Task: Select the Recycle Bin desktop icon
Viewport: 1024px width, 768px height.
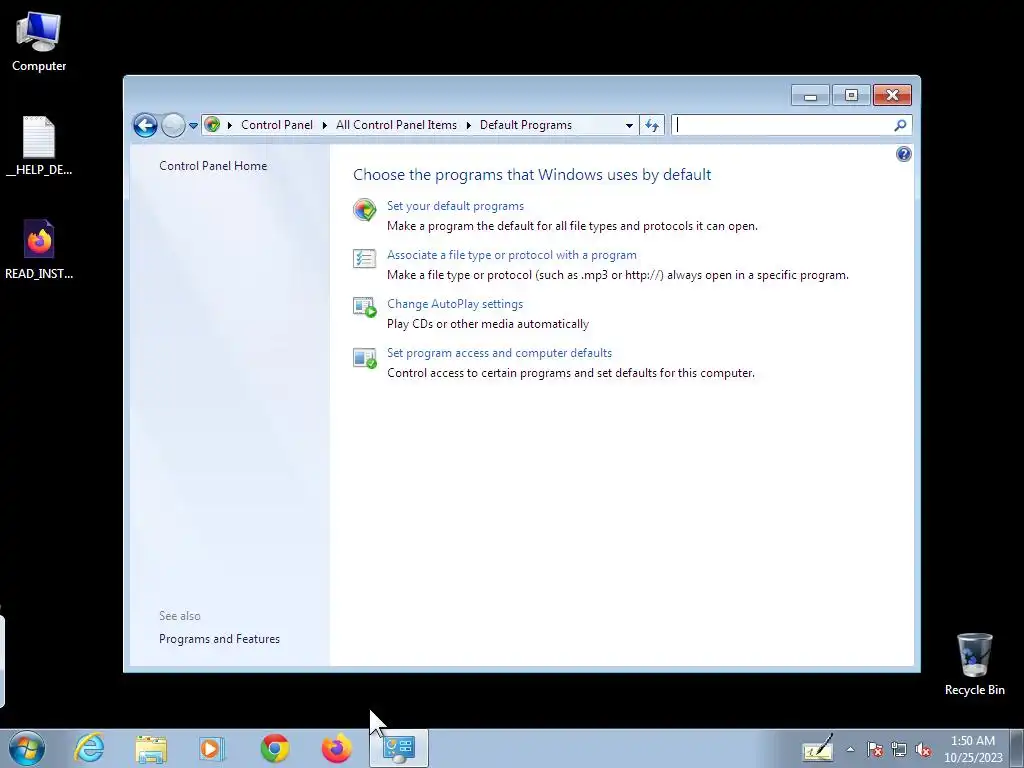Action: (974, 664)
